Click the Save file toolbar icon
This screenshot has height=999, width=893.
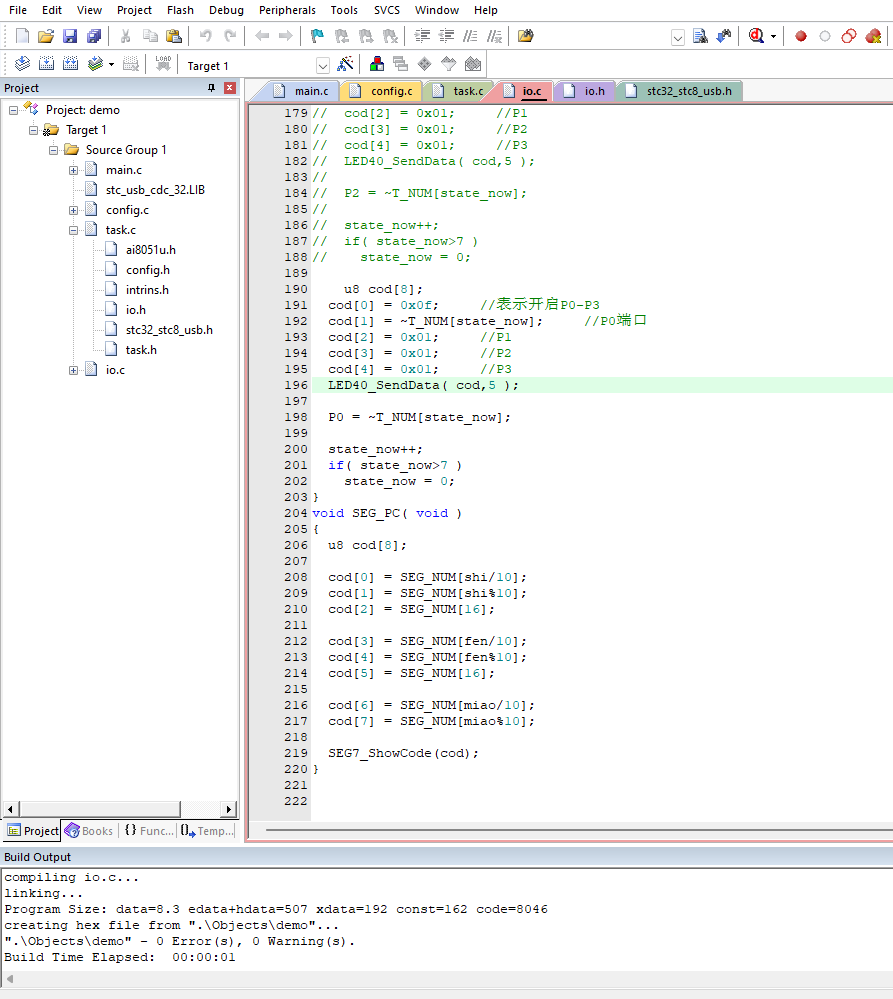70,36
